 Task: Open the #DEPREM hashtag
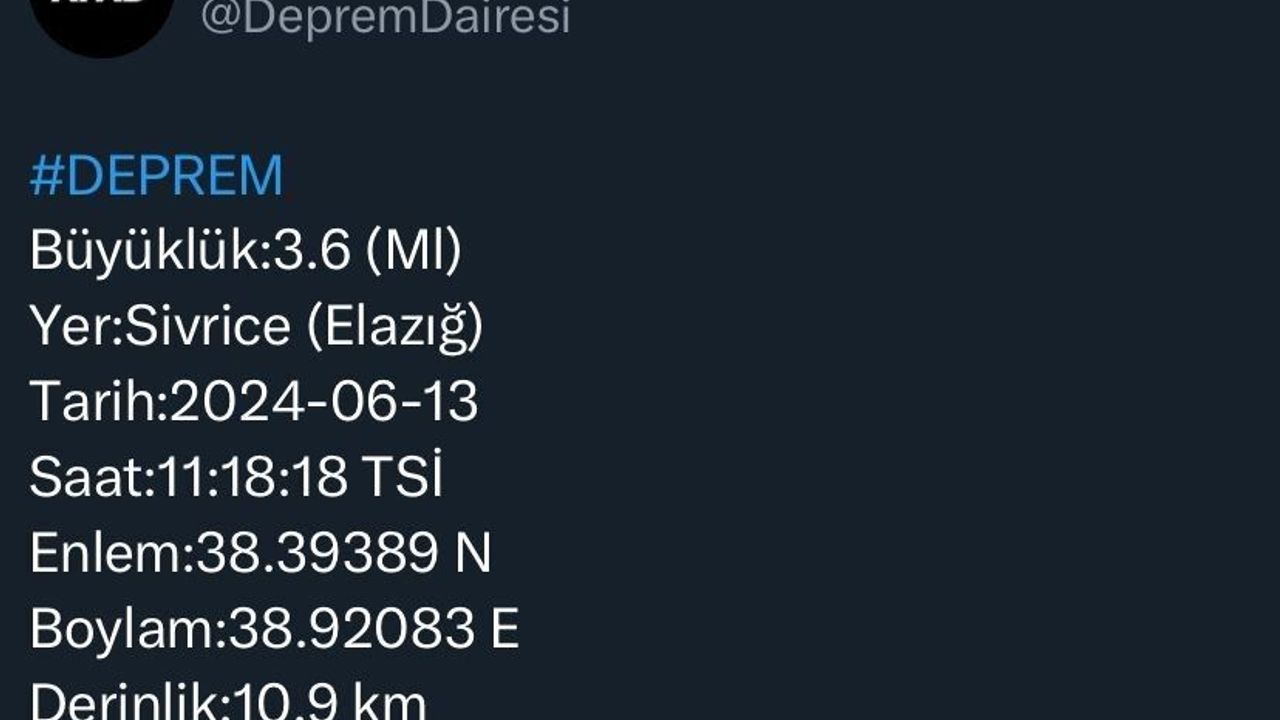click(x=157, y=176)
